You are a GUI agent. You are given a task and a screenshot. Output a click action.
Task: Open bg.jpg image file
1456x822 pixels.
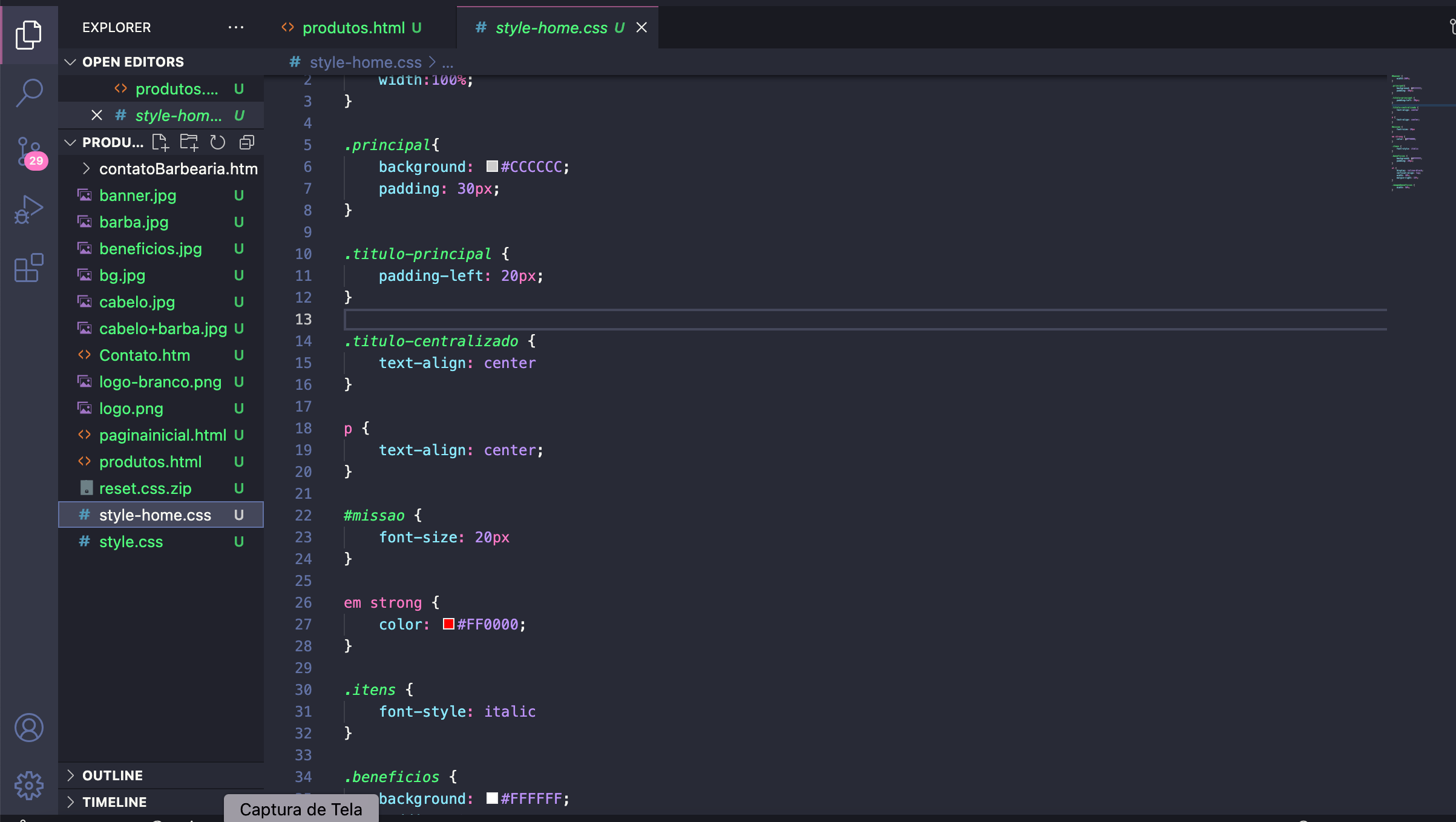(x=161, y=275)
